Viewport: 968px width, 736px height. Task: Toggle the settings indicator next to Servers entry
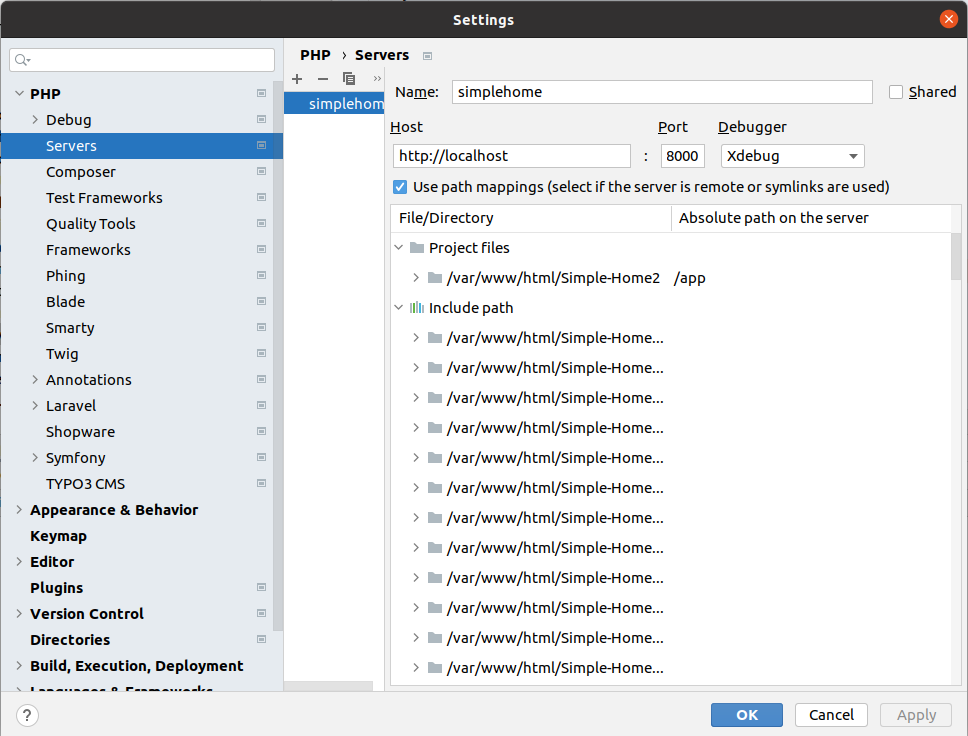coord(261,145)
